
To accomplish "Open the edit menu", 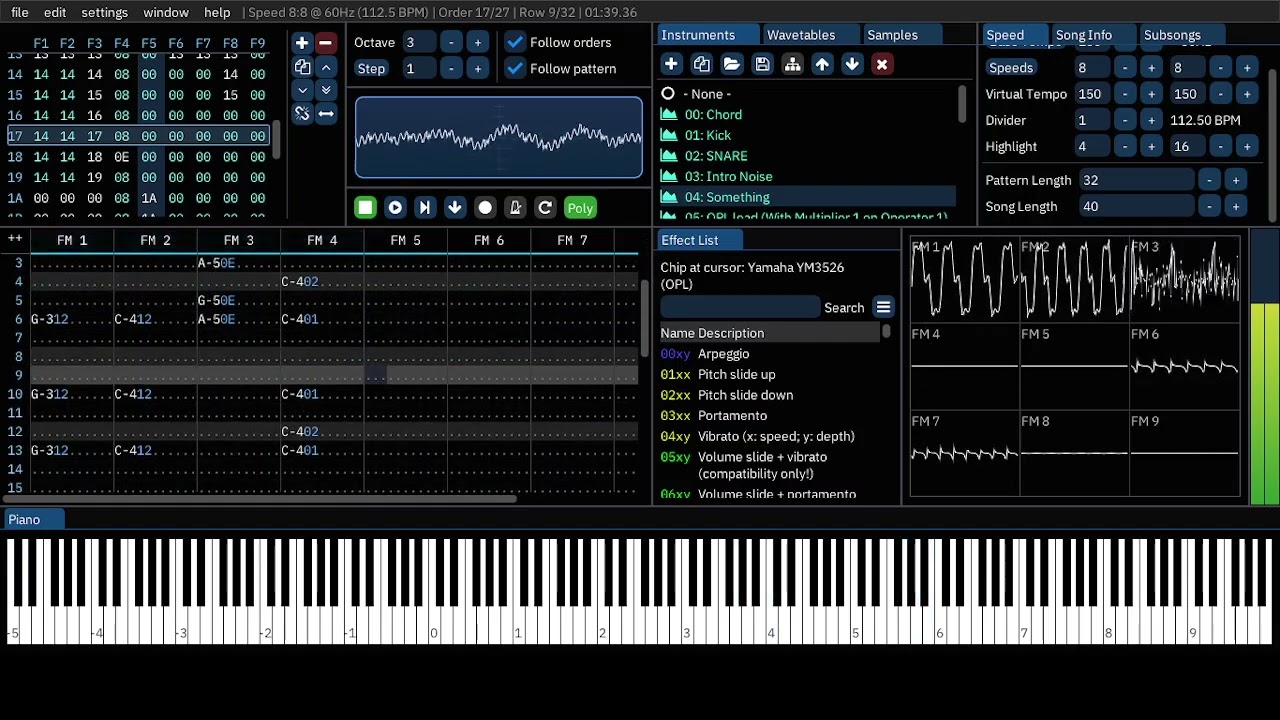I will (55, 12).
